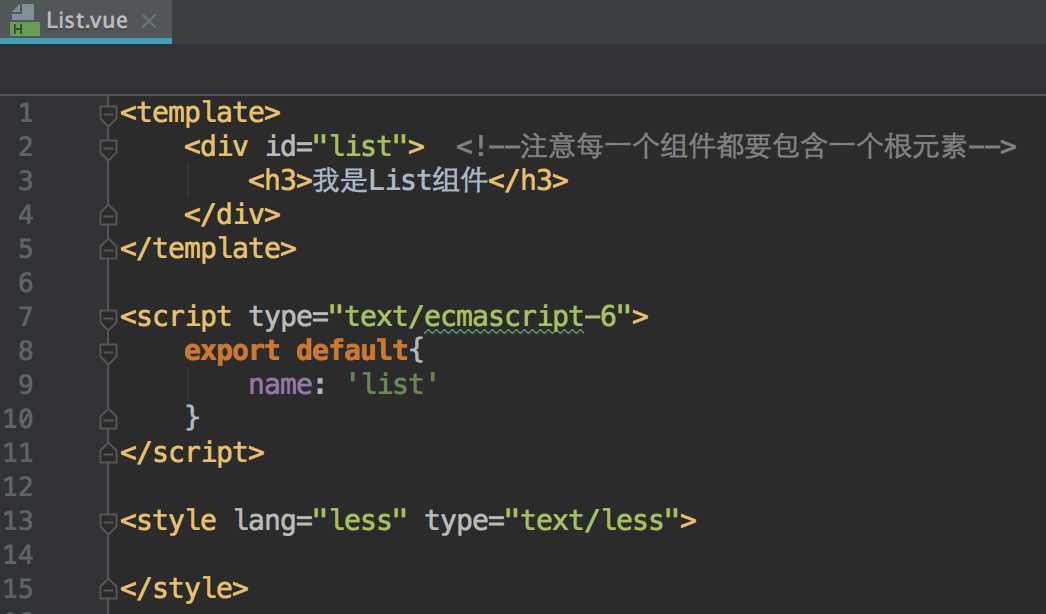Image resolution: width=1046 pixels, height=614 pixels.
Task: Click line number 12 in gutter
Action: tap(18, 487)
